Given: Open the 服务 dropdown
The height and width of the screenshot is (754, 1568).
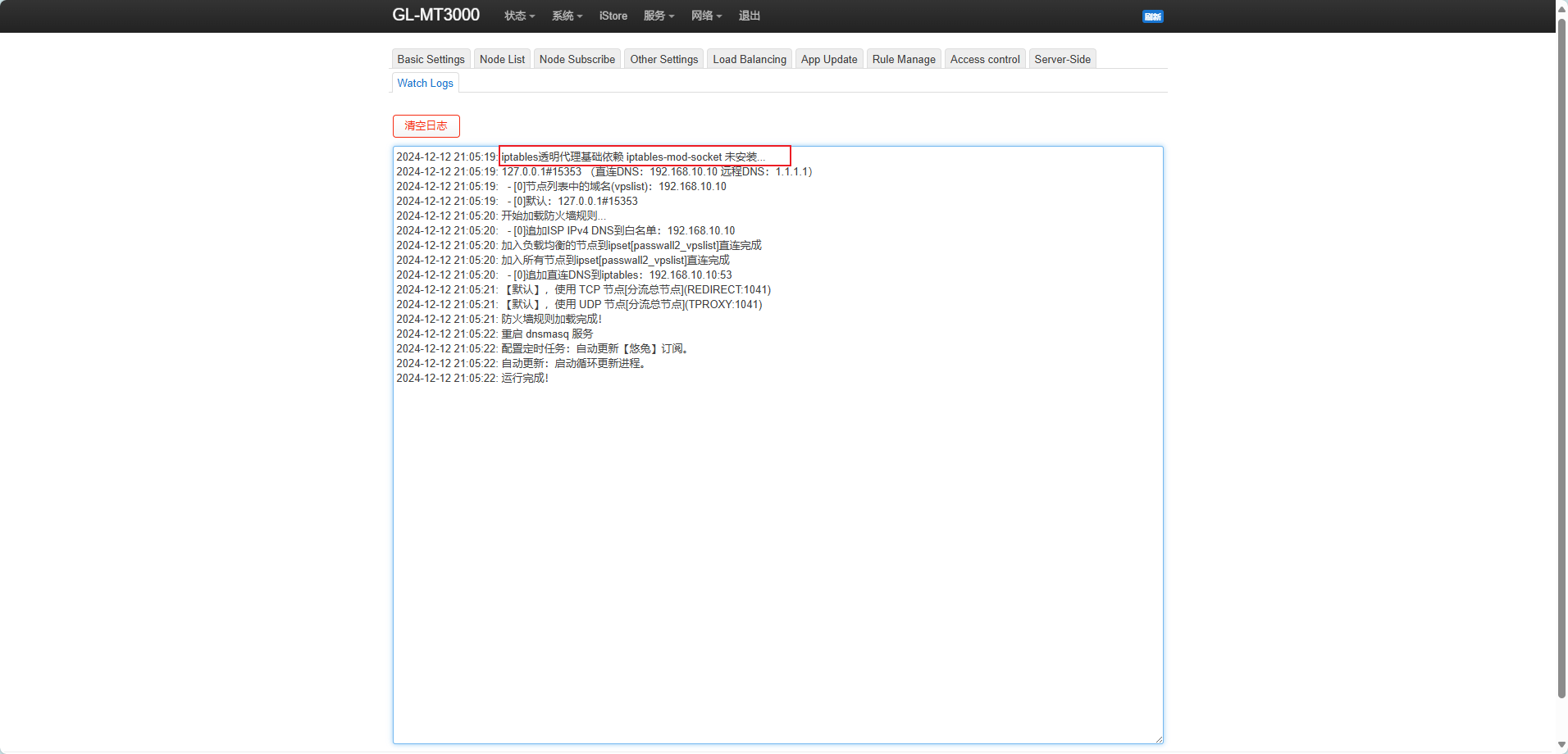Looking at the screenshot, I should (x=659, y=16).
